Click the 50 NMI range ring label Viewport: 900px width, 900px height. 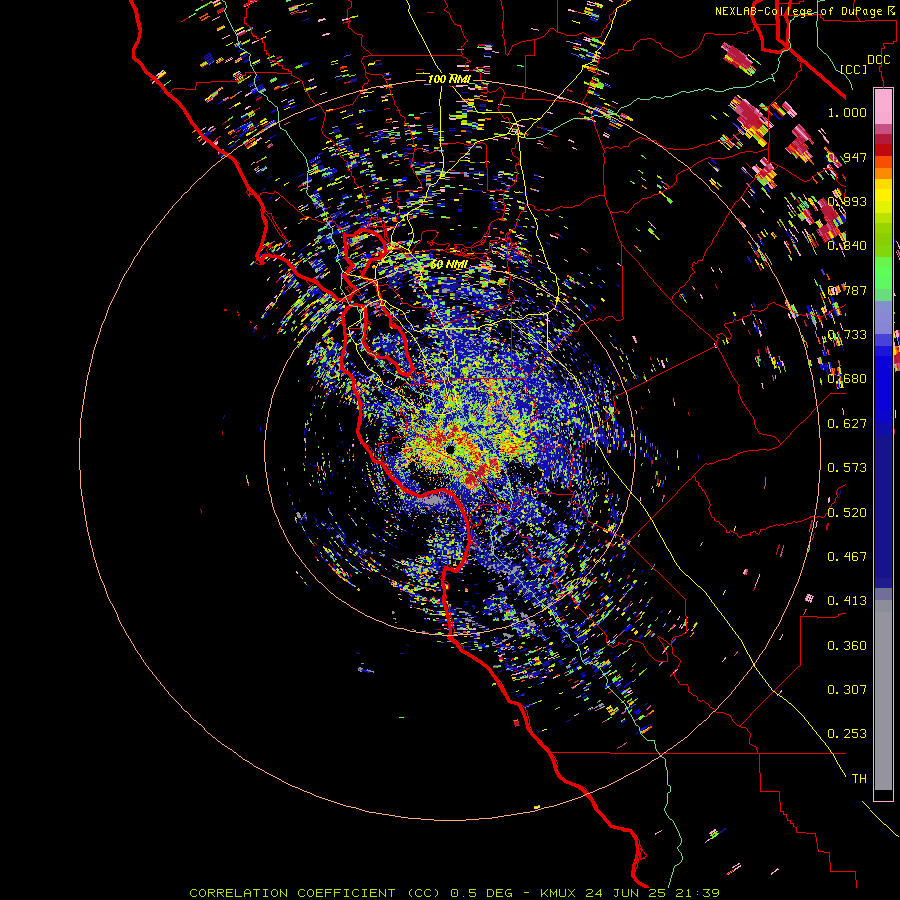[449, 264]
